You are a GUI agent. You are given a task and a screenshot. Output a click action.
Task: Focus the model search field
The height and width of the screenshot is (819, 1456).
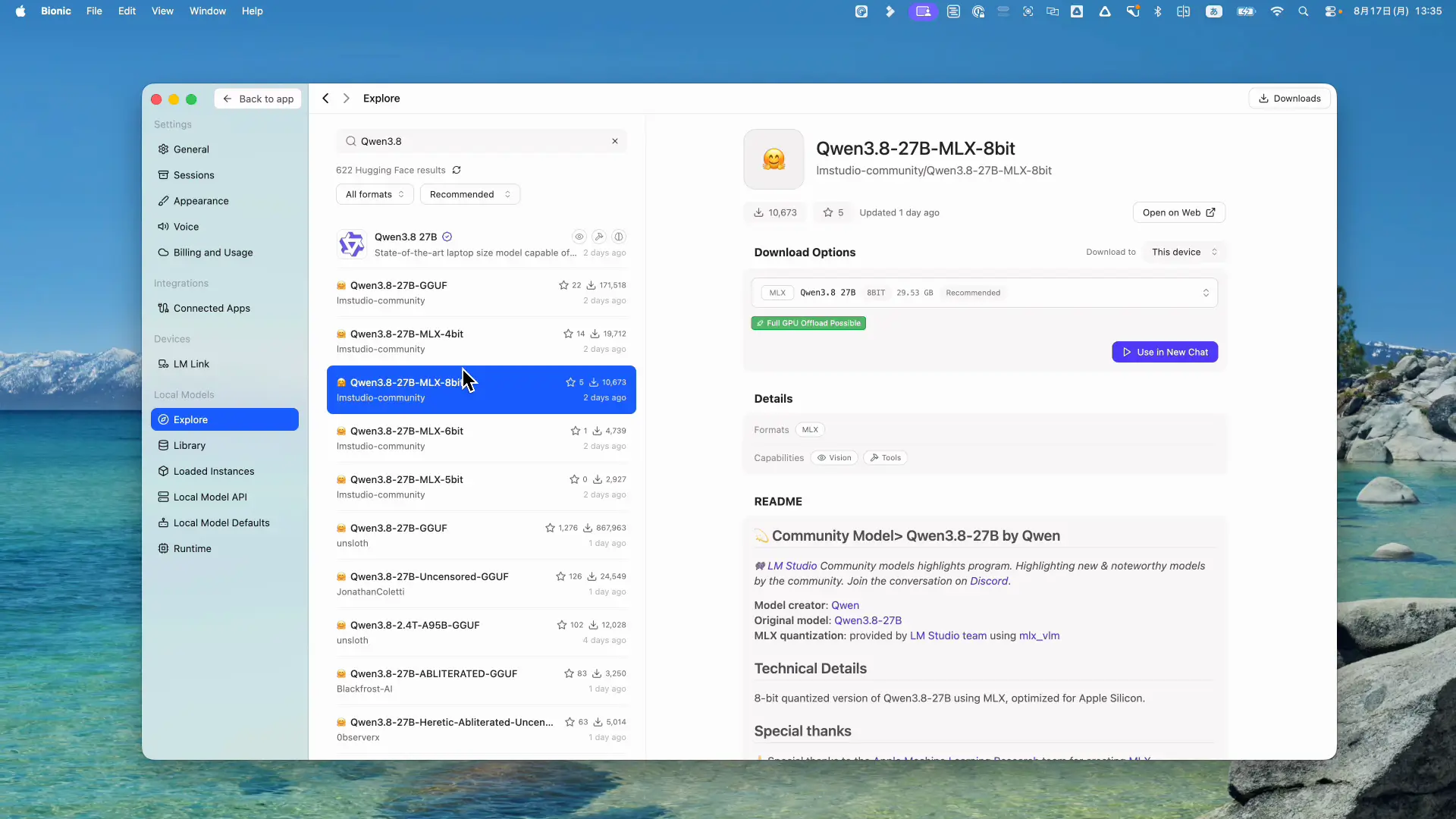[x=482, y=141]
